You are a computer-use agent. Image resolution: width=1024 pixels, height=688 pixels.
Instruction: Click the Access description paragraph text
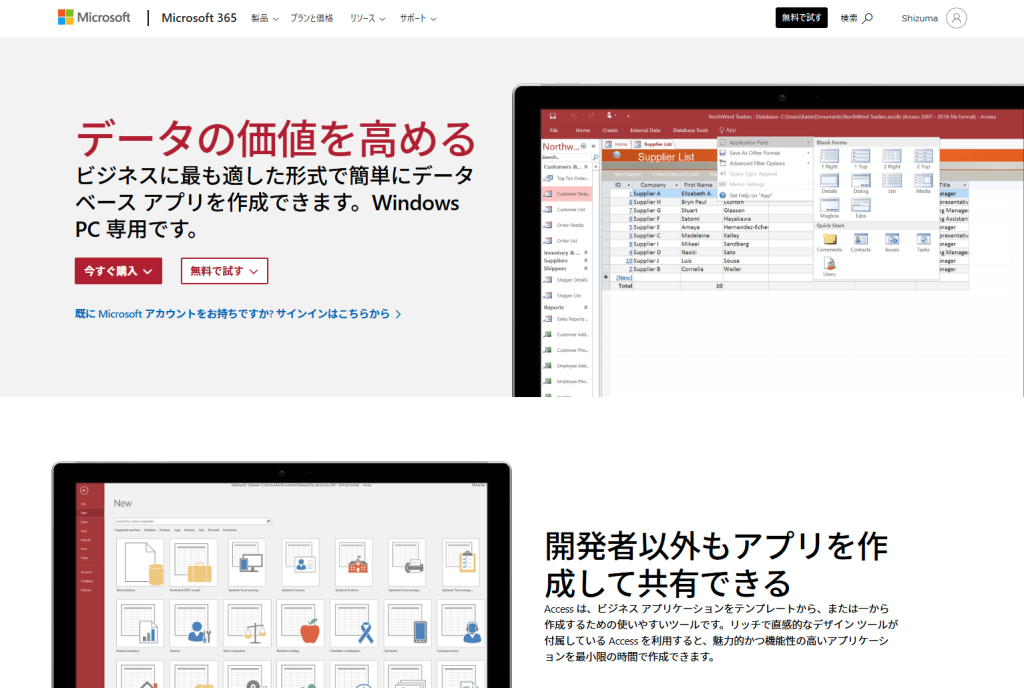721,633
